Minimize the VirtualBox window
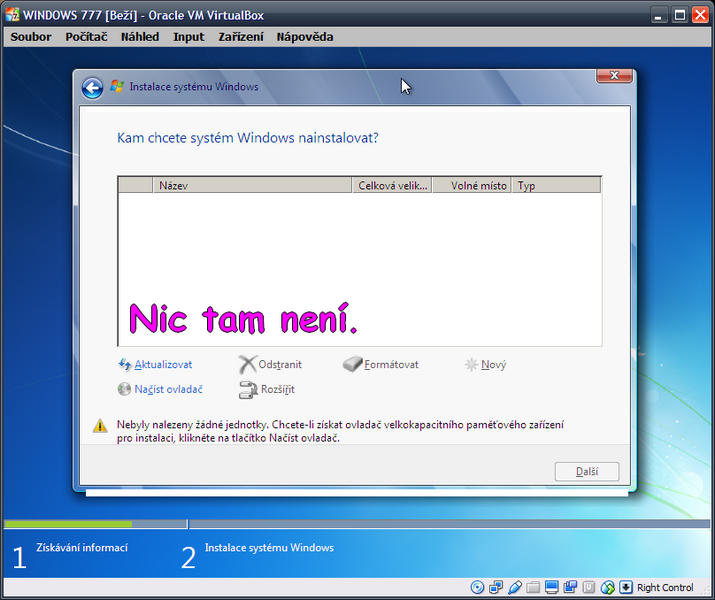The width and height of the screenshot is (715, 600). click(x=658, y=16)
